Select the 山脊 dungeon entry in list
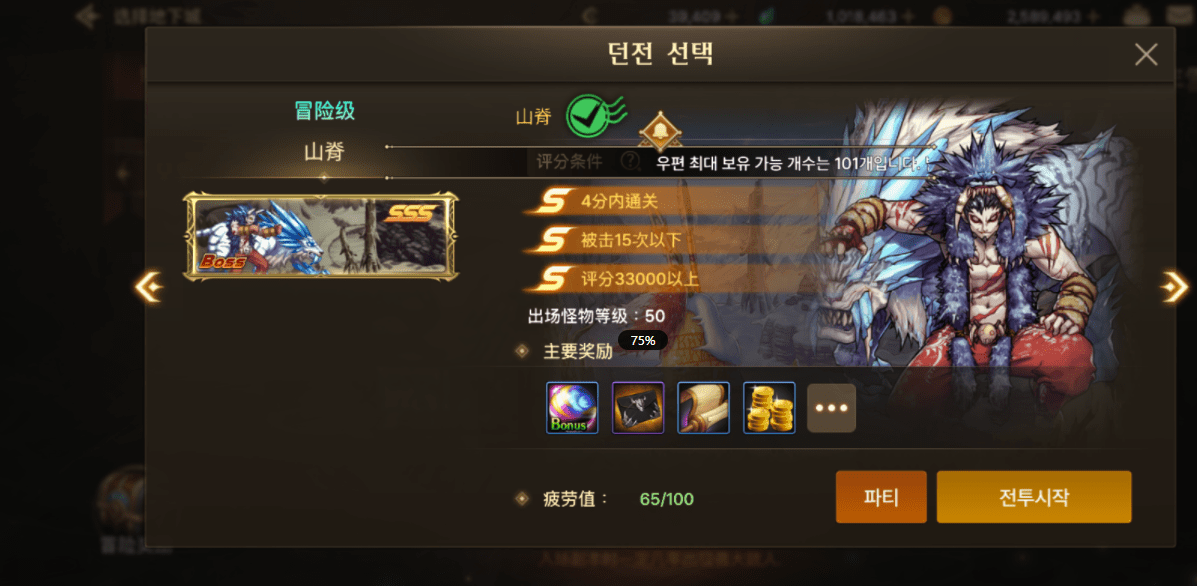 pos(324,152)
